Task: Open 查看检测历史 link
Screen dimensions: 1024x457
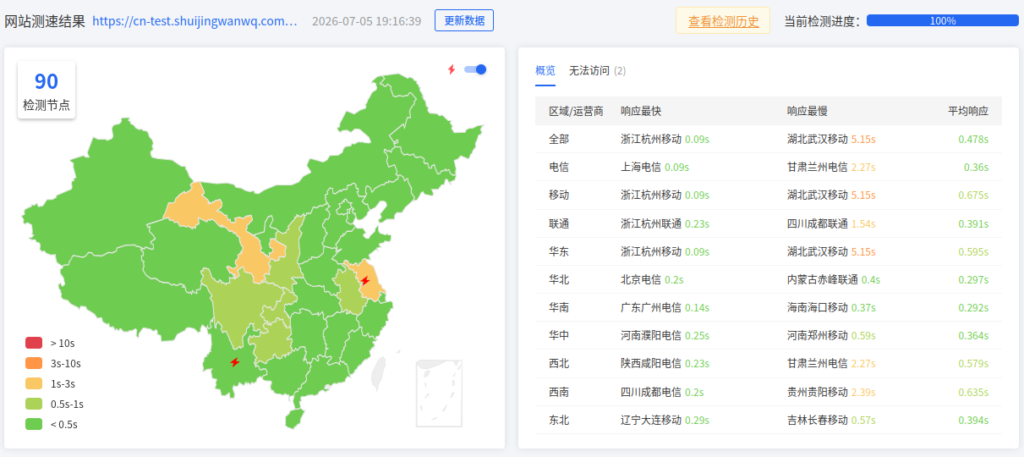Action: click(723, 21)
